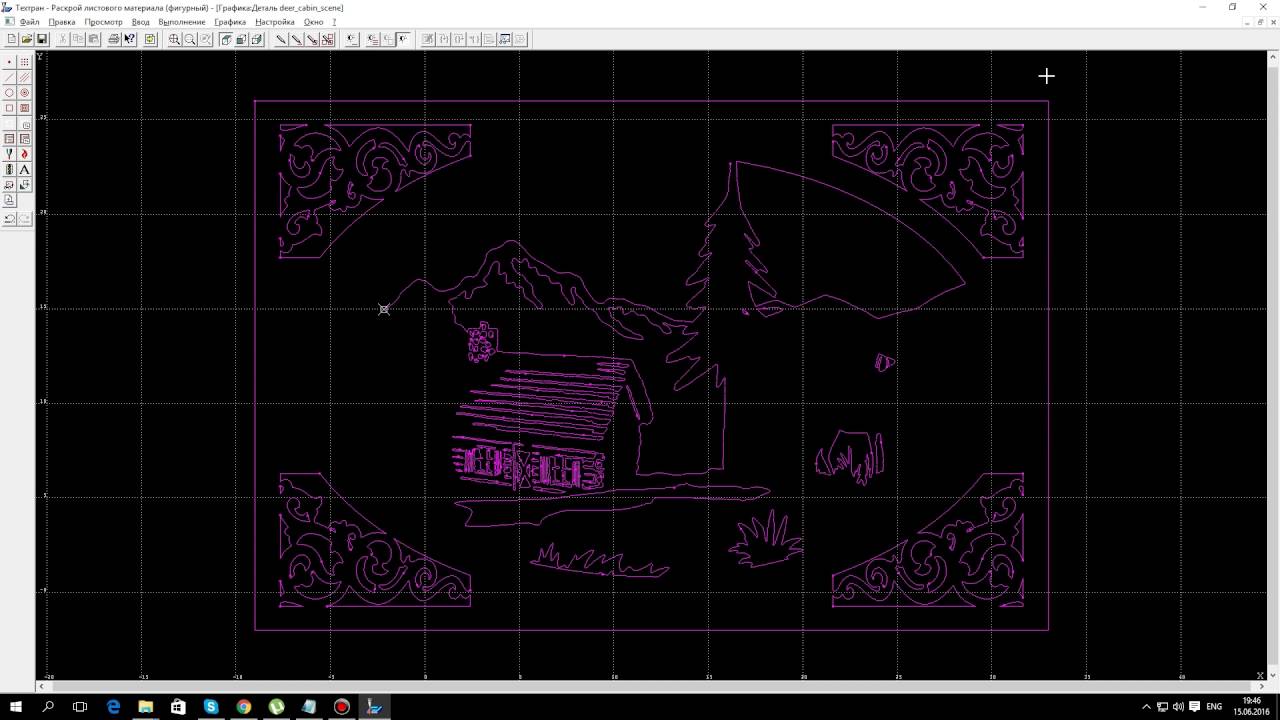Image resolution: width=1280 pixels, height=720 pixels.
Task: Open the Окно menu
Action: click(x=314, y=22)
